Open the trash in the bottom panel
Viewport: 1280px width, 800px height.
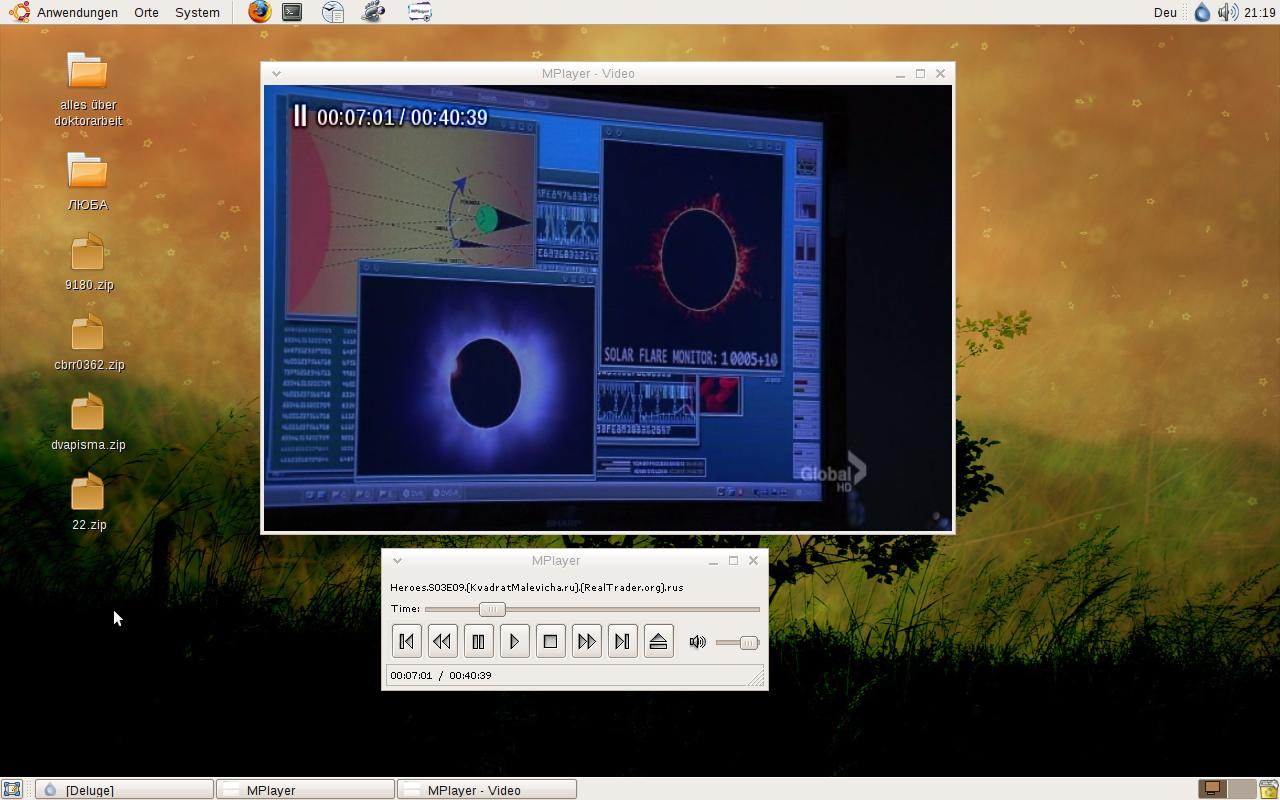click(1269, 790)
